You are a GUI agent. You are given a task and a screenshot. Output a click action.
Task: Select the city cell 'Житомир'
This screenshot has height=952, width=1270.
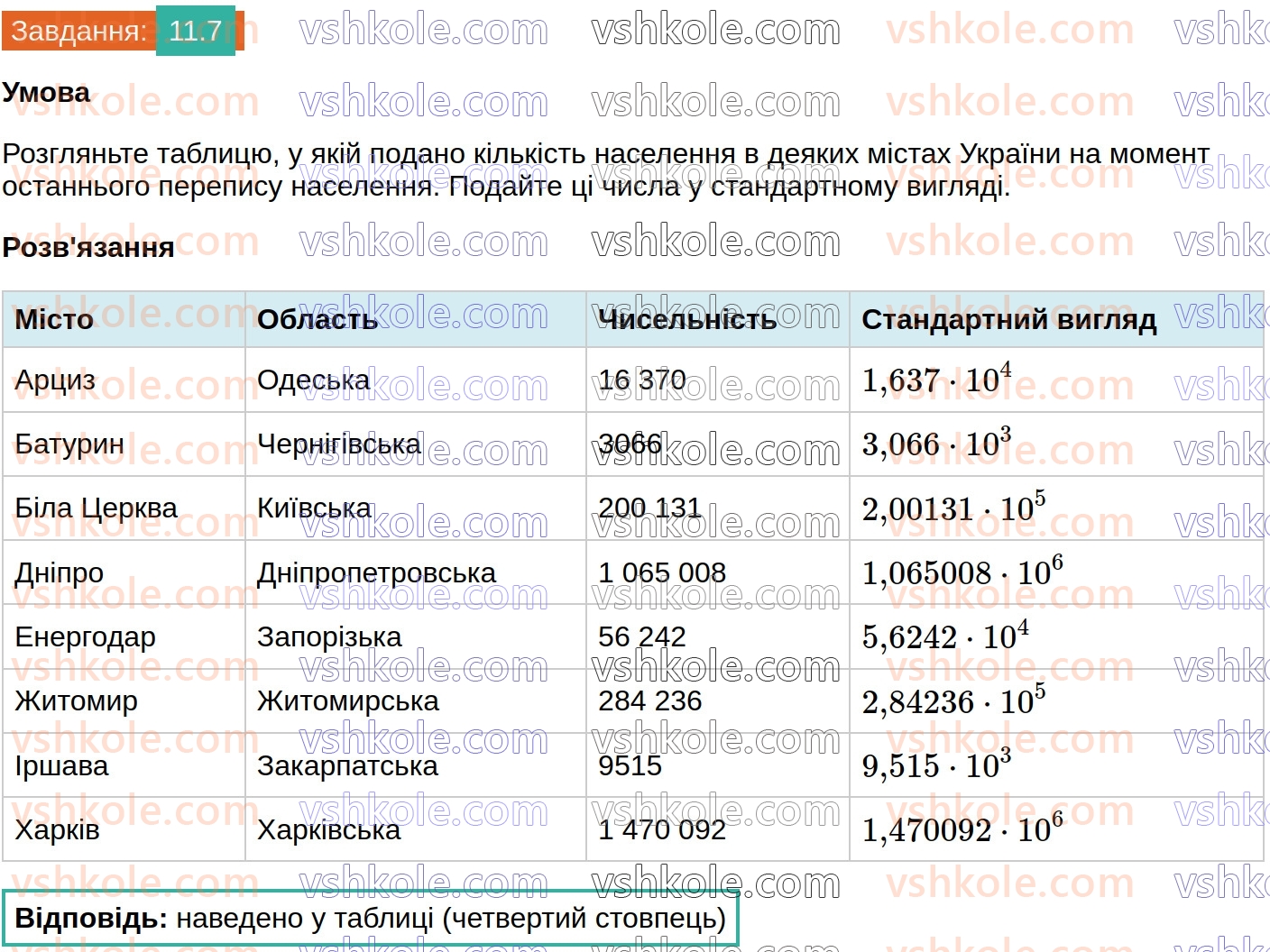click(77, 701)
